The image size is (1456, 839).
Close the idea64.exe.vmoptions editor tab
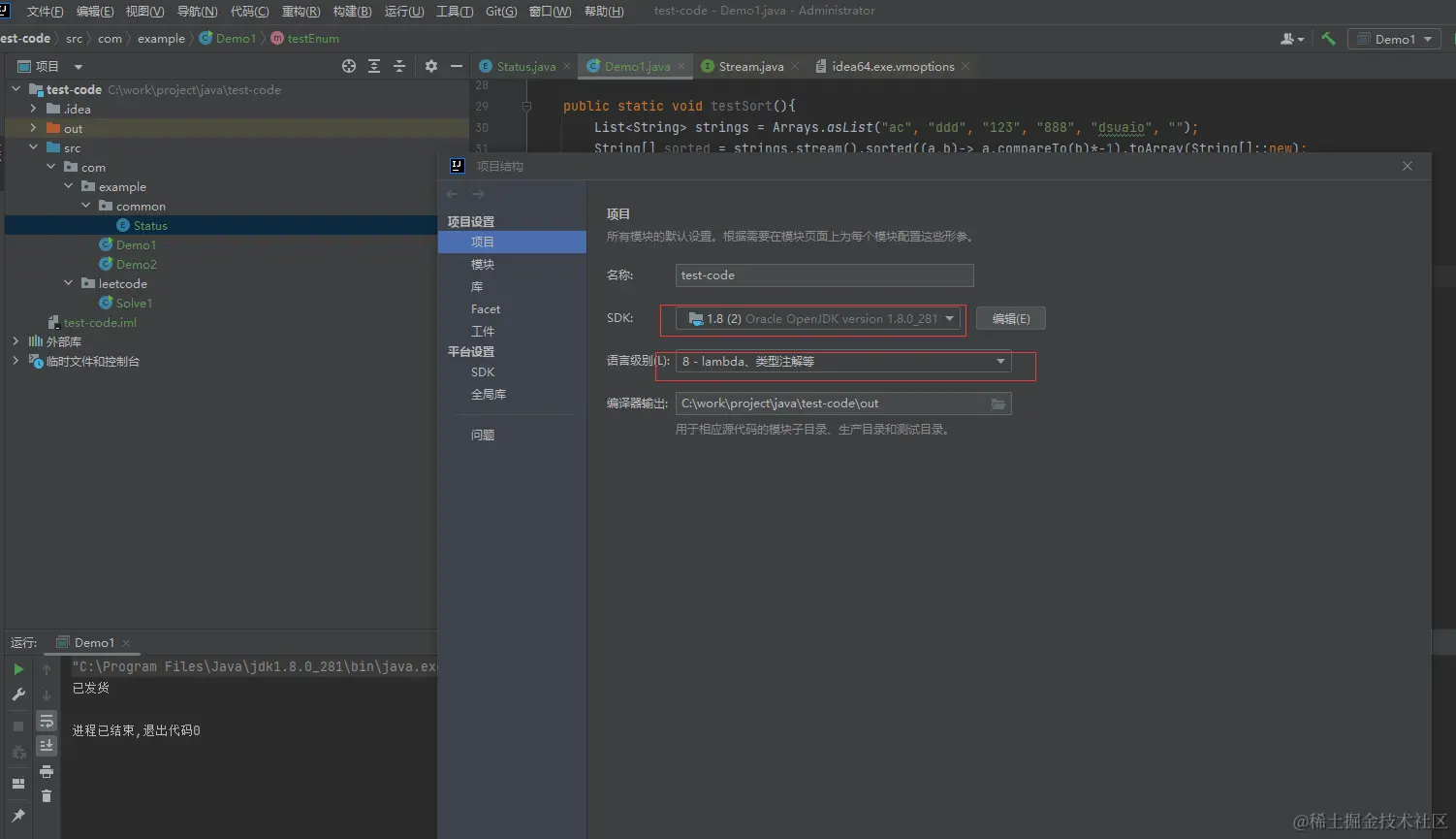[x=965, y=66]
